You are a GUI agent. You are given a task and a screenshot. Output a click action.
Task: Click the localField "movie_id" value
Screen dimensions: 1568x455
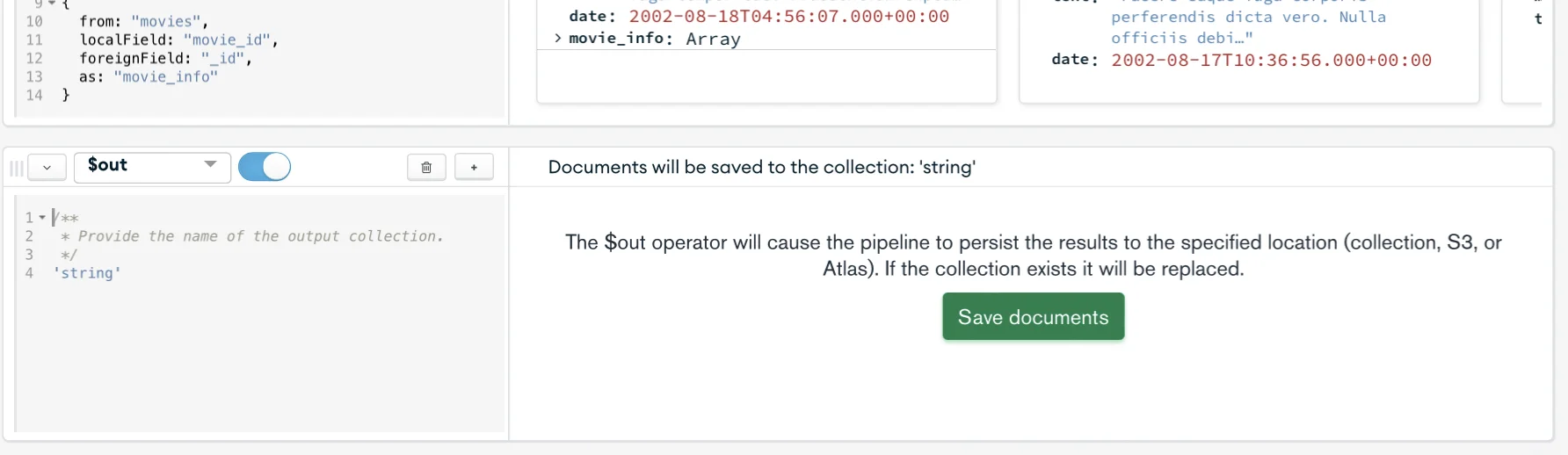click(230, 40)
